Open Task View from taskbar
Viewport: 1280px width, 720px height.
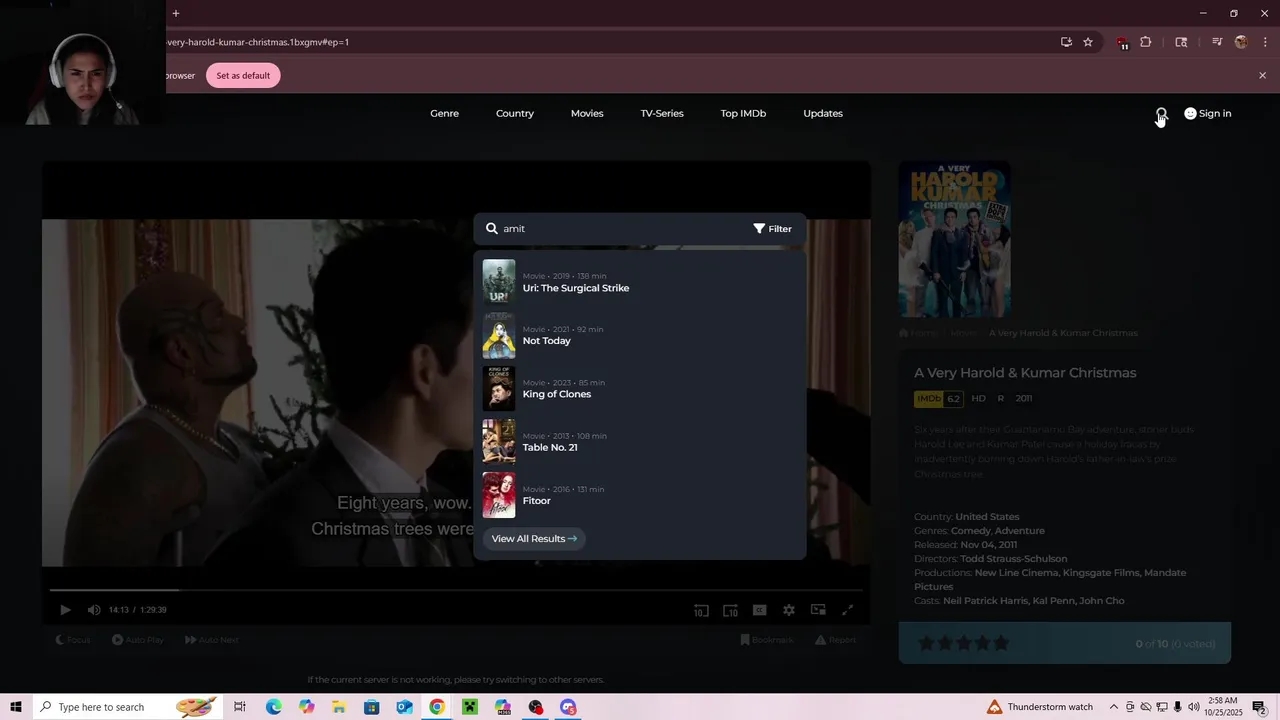[240, 707]
